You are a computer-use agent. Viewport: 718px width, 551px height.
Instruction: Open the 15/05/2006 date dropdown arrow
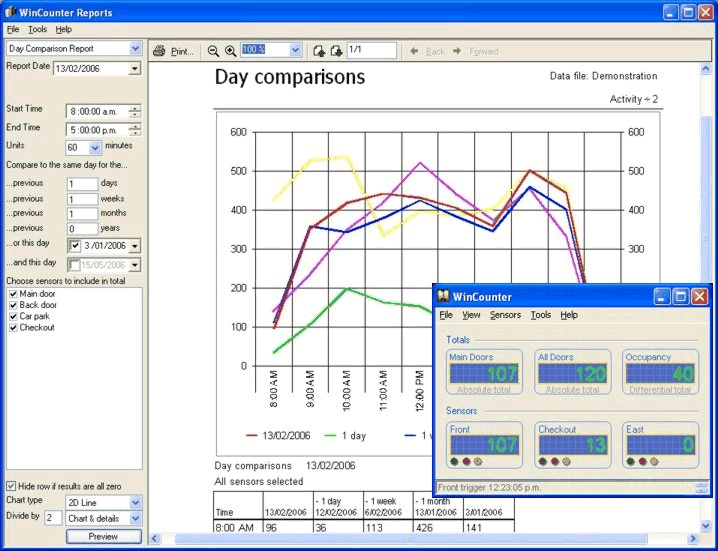tap(135, 265)
